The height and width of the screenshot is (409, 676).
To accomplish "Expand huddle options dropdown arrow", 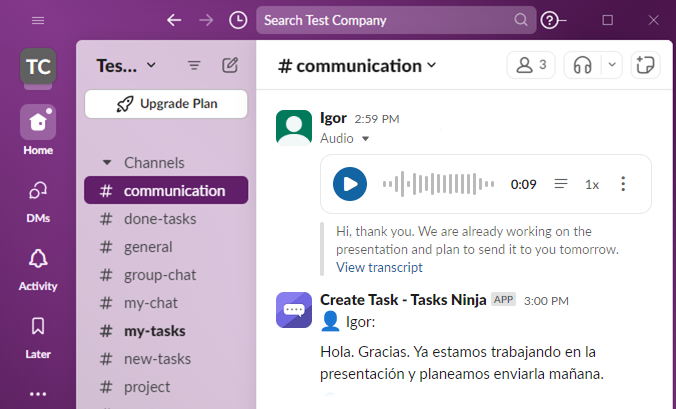I will click(x=612, y=66).
